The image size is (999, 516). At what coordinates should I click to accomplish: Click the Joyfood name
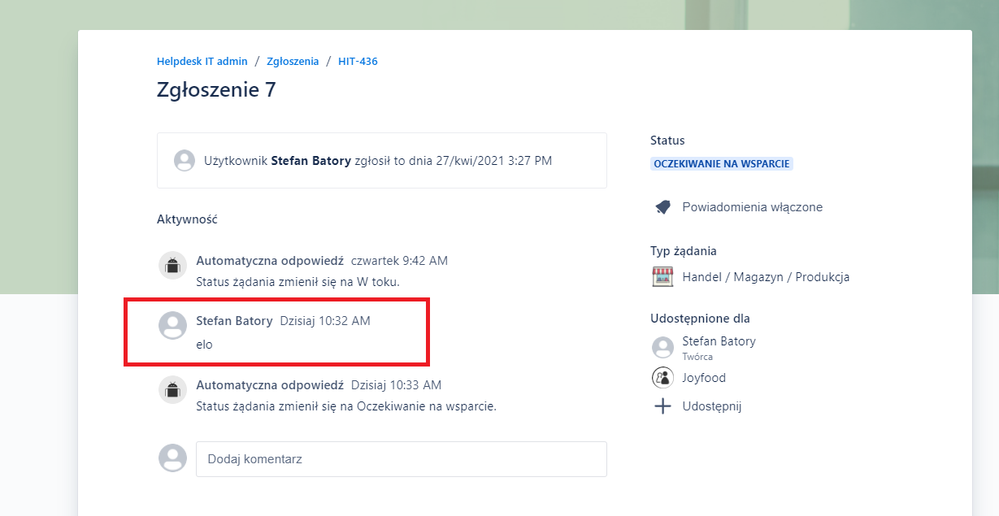pos(704,378)
